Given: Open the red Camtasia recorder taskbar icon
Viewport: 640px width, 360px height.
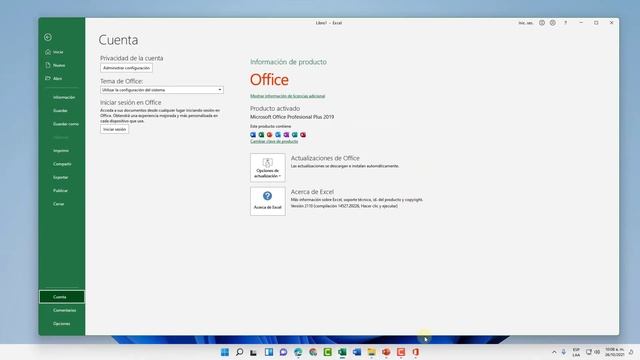Looking at the screenshot, I should pos(401,352).
